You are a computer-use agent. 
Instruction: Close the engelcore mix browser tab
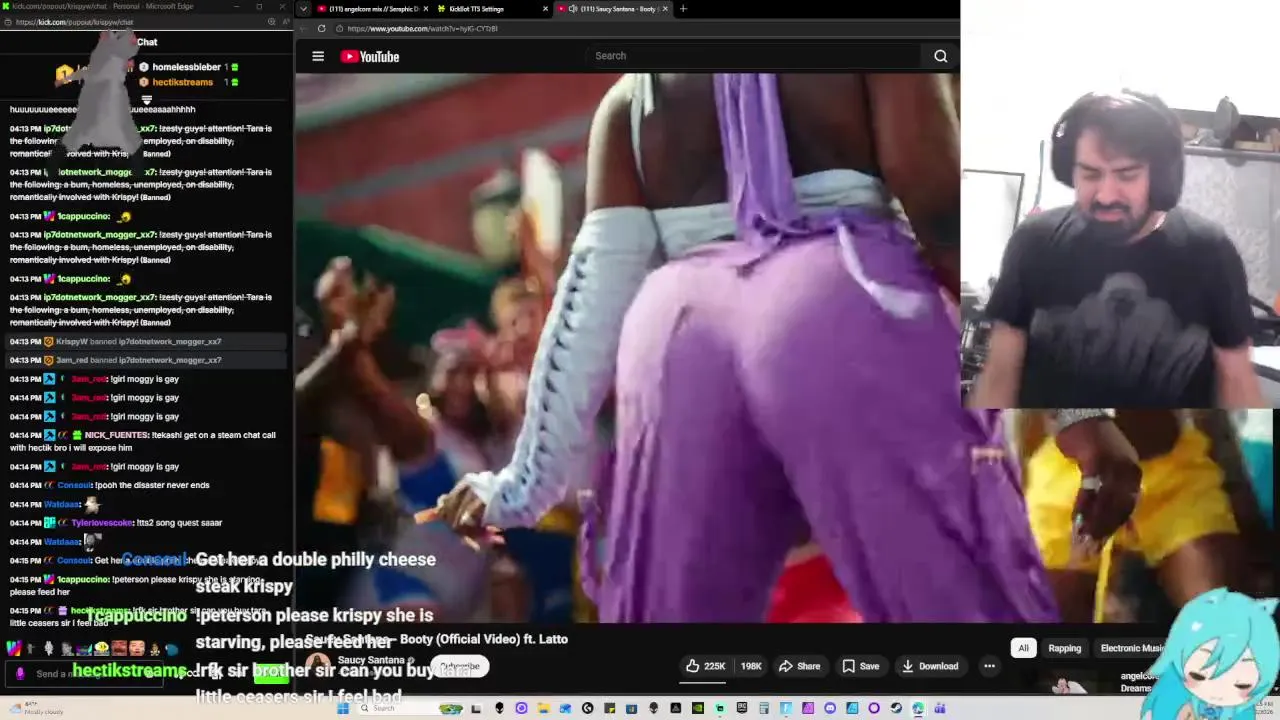[426, 9]
